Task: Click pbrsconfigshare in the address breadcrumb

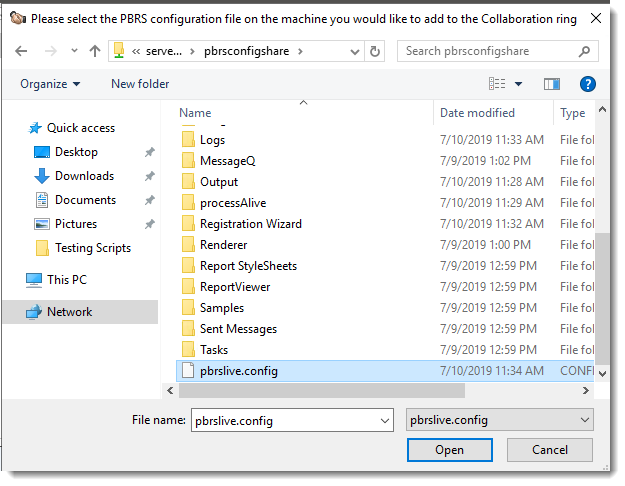Action: point(246,51)
